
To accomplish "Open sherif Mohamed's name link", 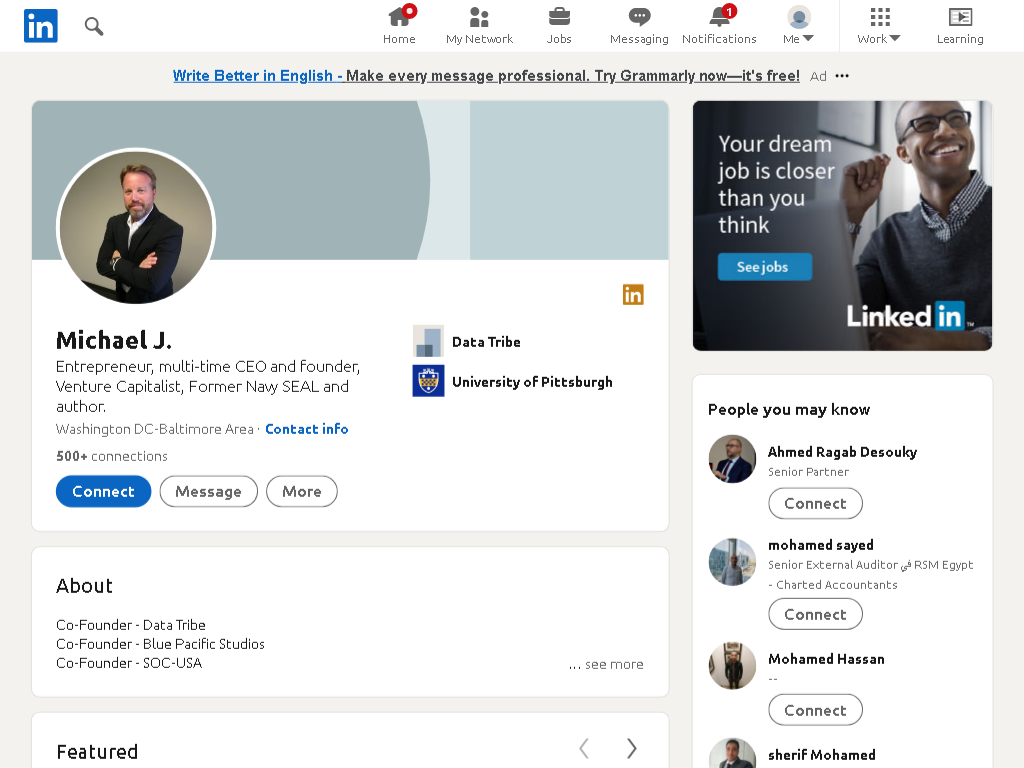I will [x=822, y=755].
